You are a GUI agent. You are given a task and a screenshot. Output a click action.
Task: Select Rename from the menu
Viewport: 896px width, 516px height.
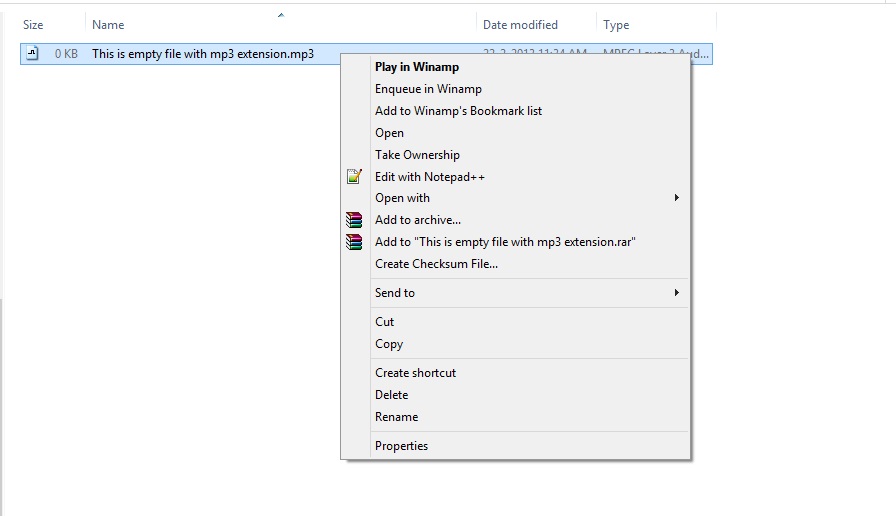pyautogui.click(x=397, y=417)
